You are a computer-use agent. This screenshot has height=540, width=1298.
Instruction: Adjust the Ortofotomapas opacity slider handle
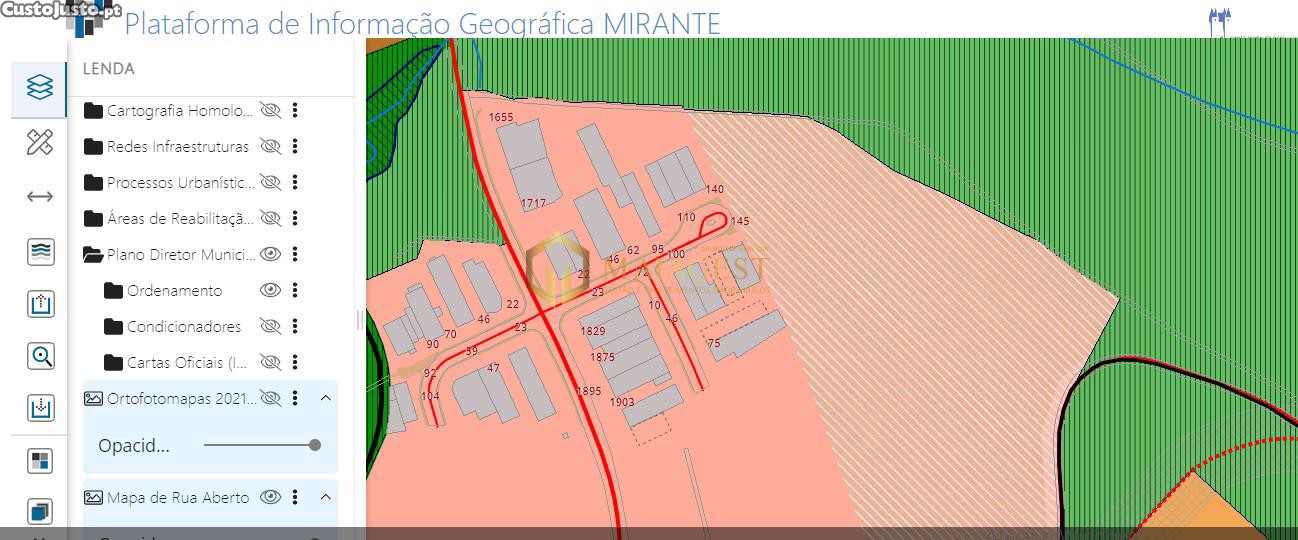315,445
